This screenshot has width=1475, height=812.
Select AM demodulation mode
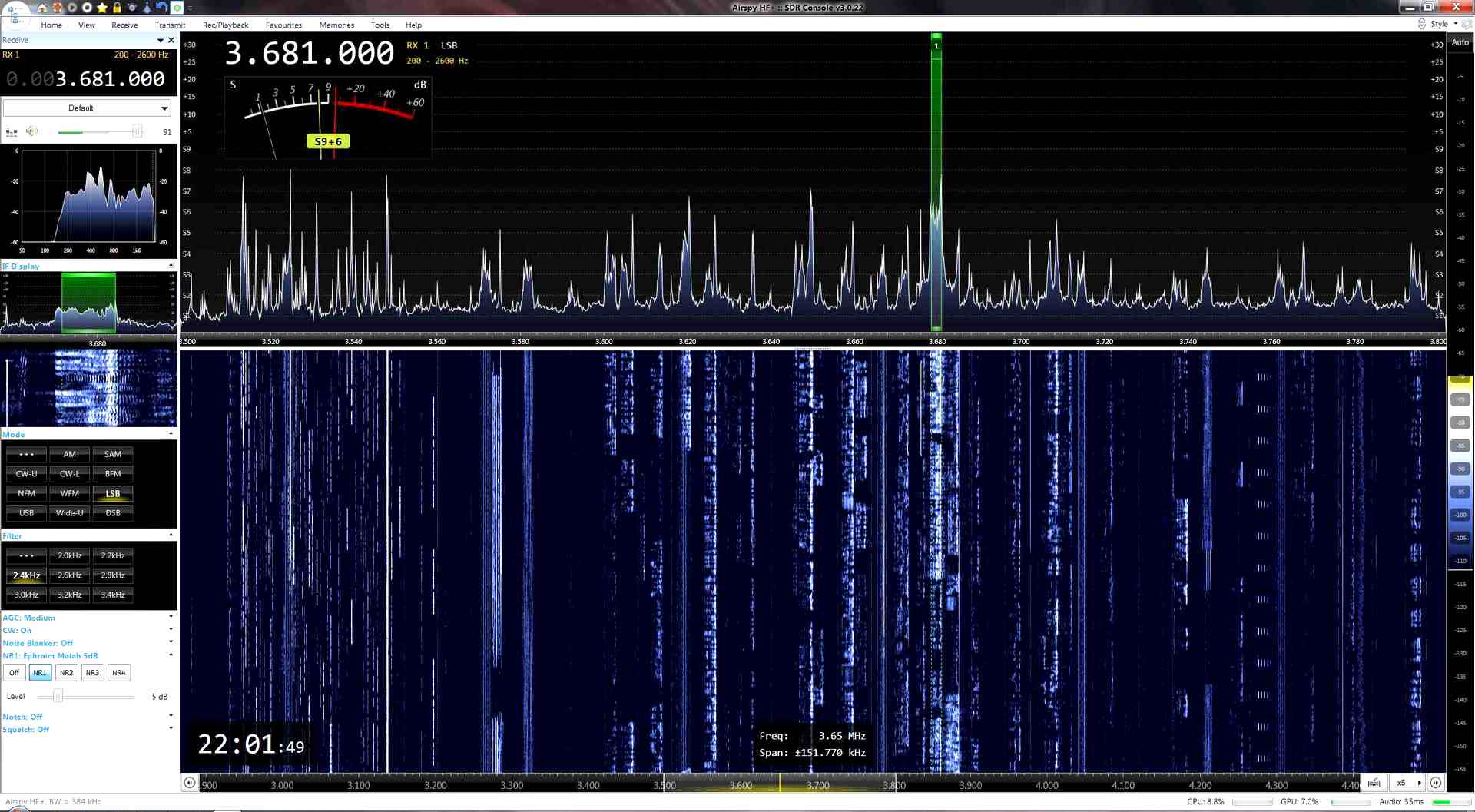coord(70,454)
